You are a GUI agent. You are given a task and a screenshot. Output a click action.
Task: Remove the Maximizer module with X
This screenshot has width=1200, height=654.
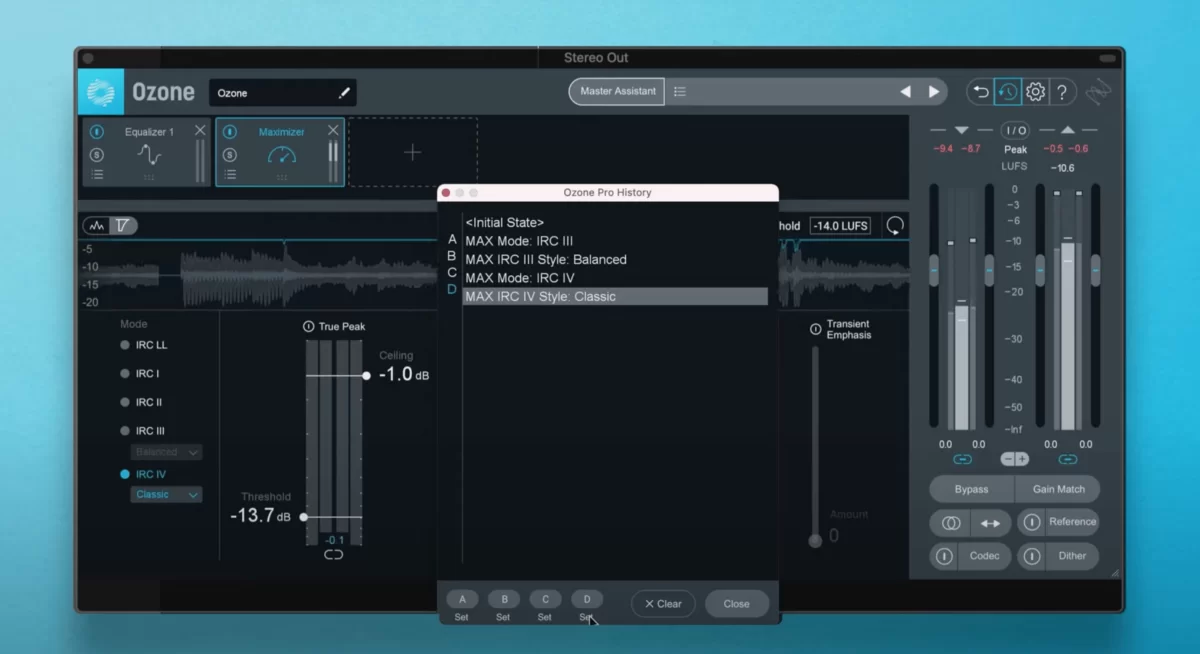[x=333, y=131]
